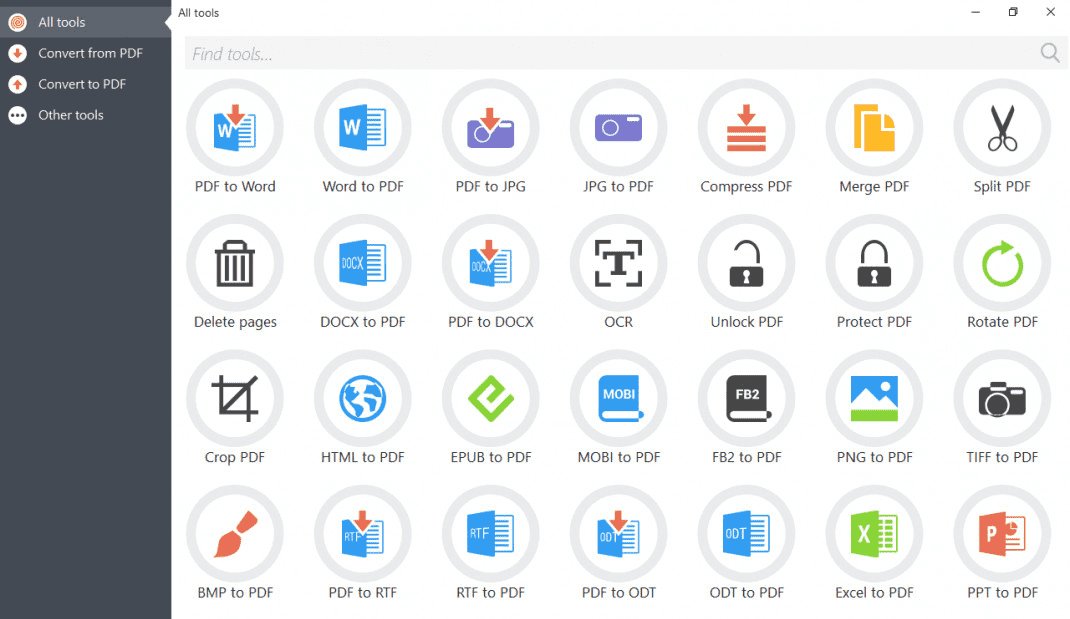Select the EPUB to PDF tool
Screen dimensions: 1070x619
point(491,399)
